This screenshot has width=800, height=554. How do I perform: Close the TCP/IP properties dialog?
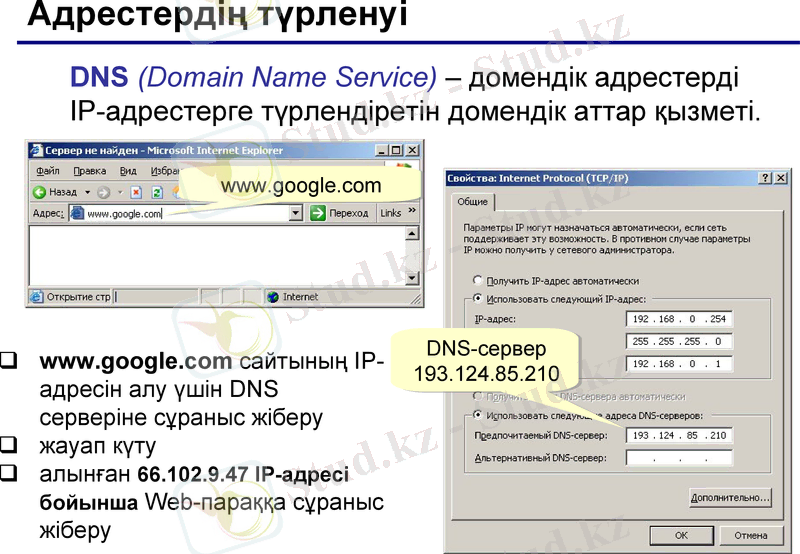tap(781, 178)
